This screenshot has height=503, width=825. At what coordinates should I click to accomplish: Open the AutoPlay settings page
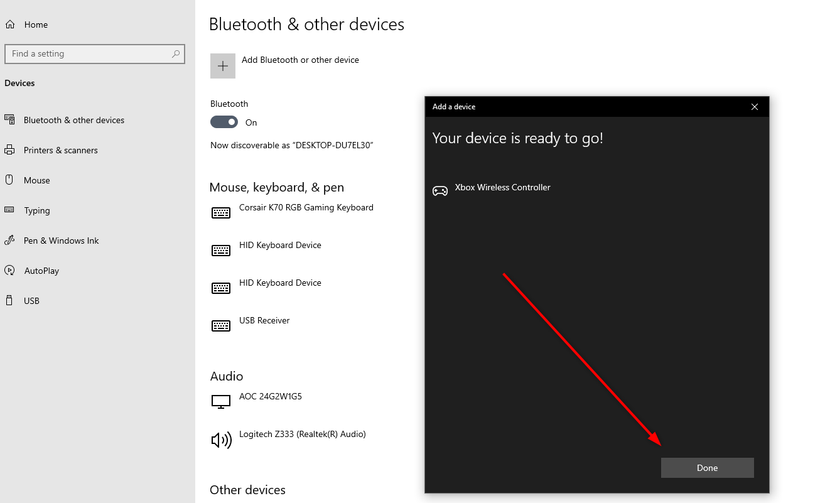tap(41, 270)
